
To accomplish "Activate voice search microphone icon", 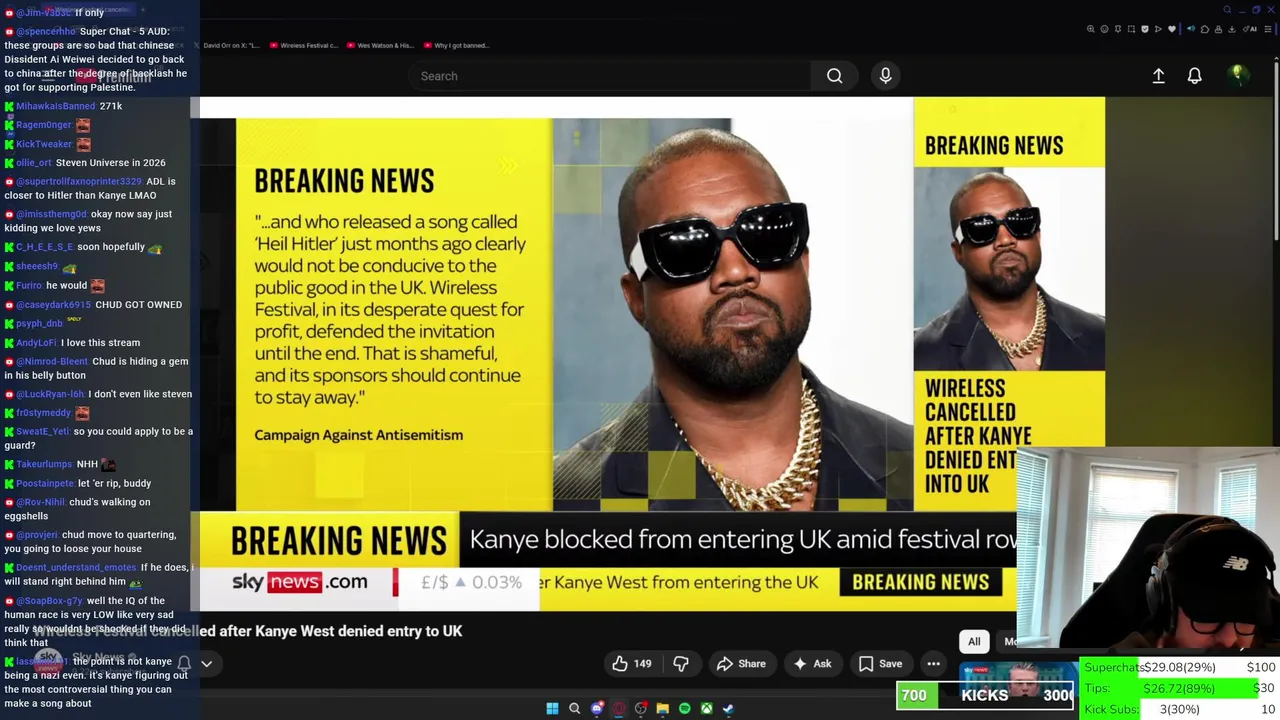I will pos(885,76).
